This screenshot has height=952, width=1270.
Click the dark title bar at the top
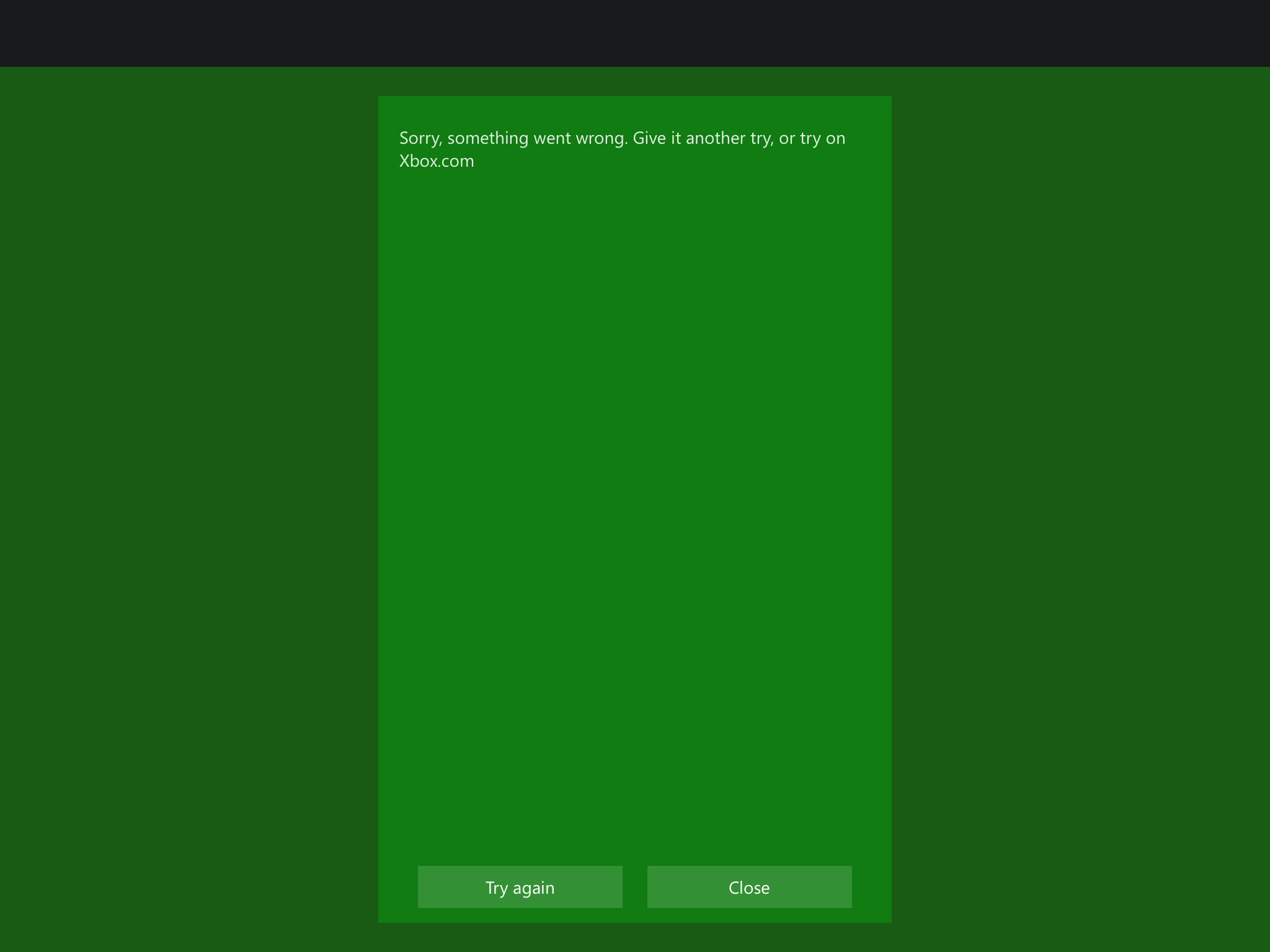click(x=635, y=33)
